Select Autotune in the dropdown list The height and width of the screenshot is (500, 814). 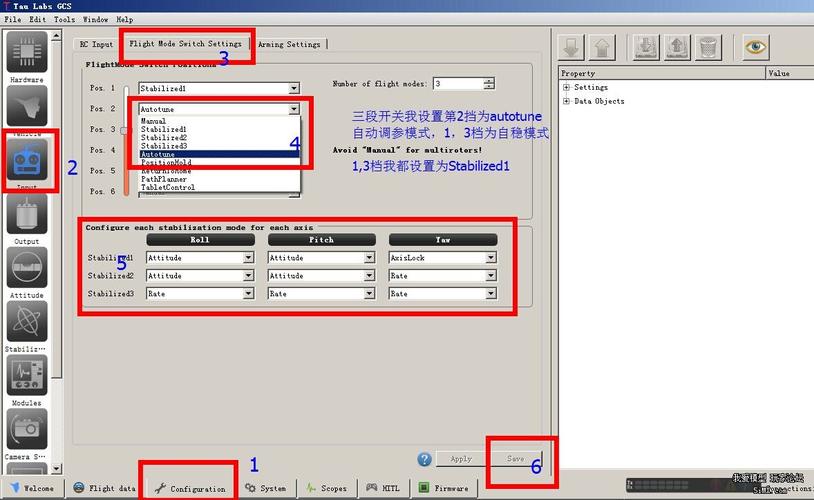[220, 154]
